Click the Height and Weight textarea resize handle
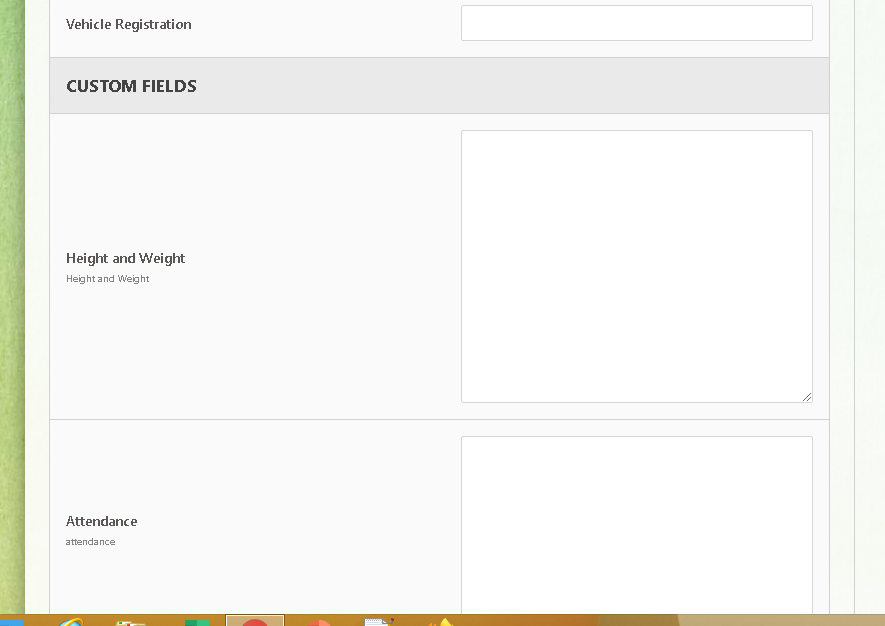 tap(807, 397)
